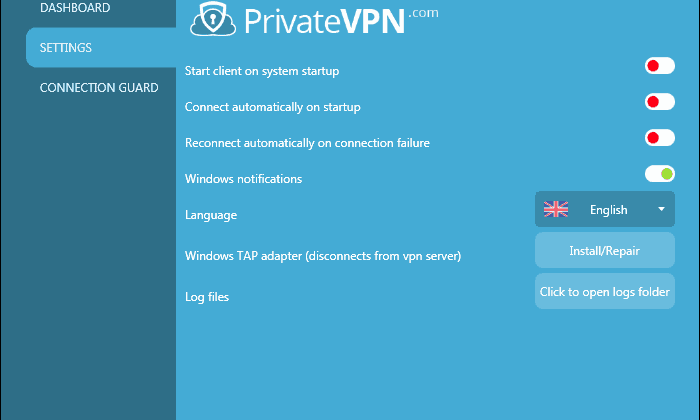Click the PrivateVPN shield cloud logo

pos(213,19)
